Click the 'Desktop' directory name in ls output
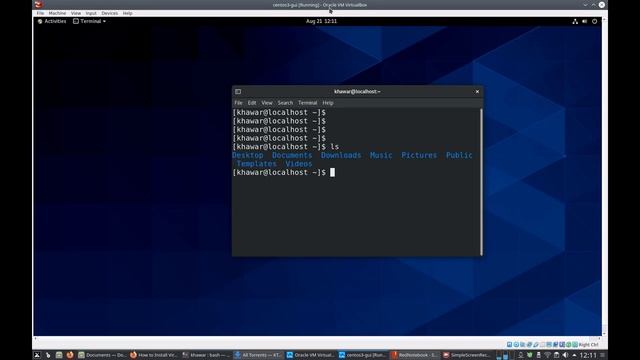Image resolution: width=640 pixels, height=360 pixels. coord(248,155)
